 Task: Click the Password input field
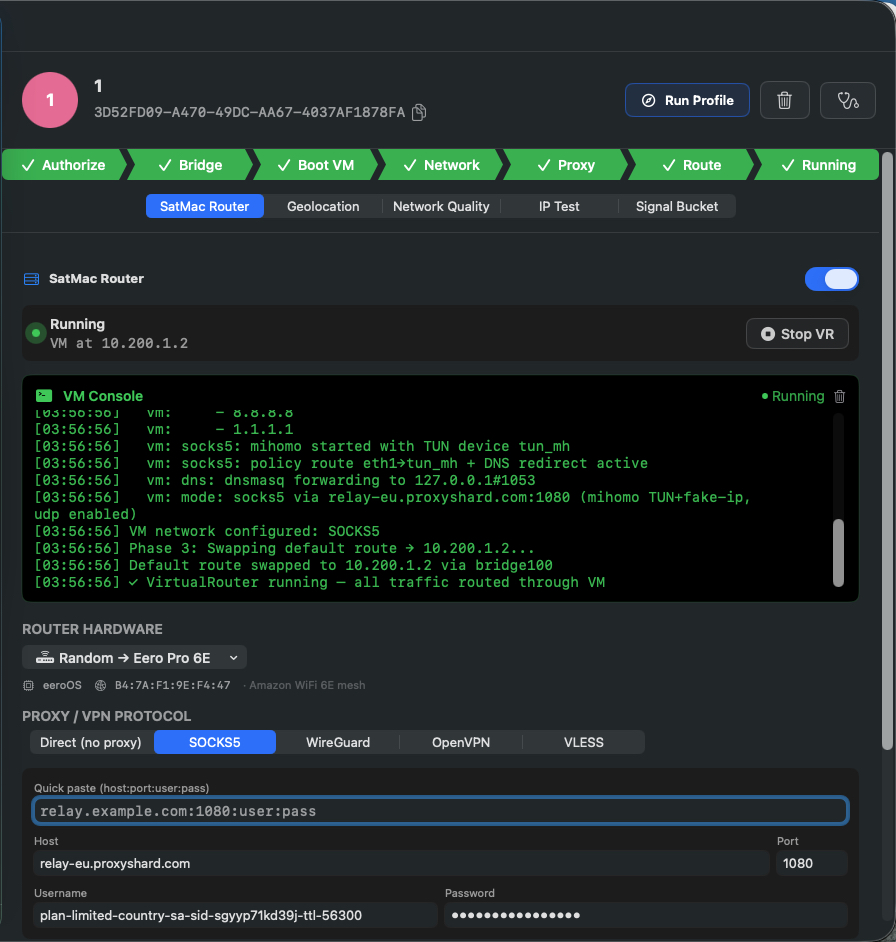pos(646,916)
